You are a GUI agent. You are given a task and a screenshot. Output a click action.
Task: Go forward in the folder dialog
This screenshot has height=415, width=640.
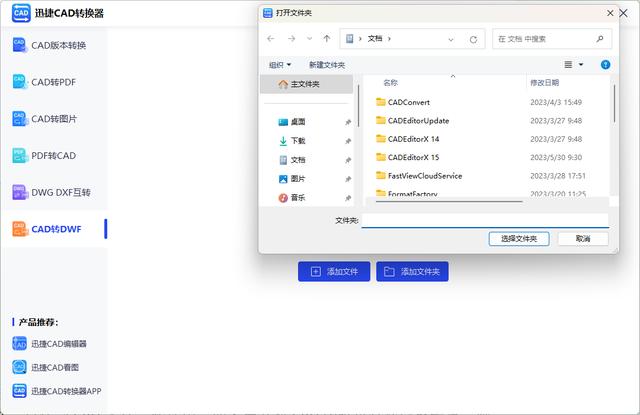[x=291, y=39]
